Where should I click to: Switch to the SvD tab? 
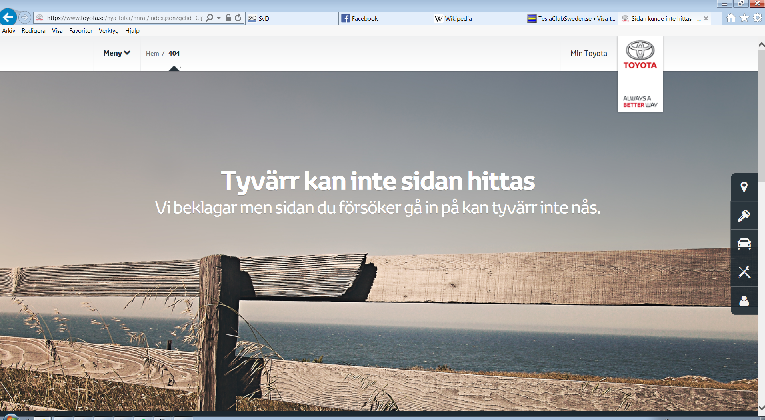291,19
